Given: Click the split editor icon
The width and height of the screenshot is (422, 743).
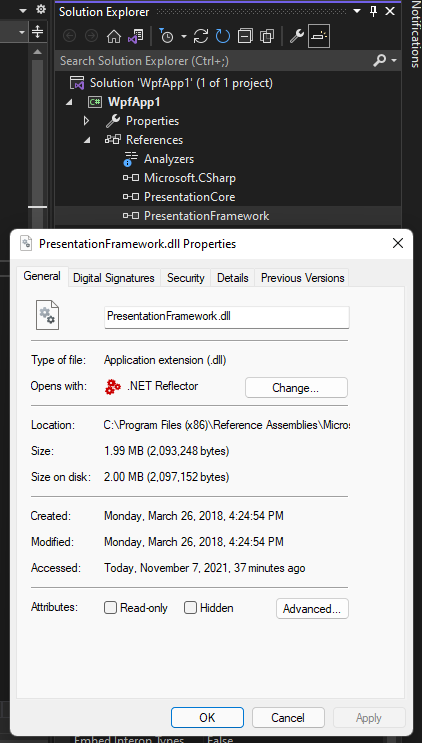Looking at the screenshot, I should point(37,32).
